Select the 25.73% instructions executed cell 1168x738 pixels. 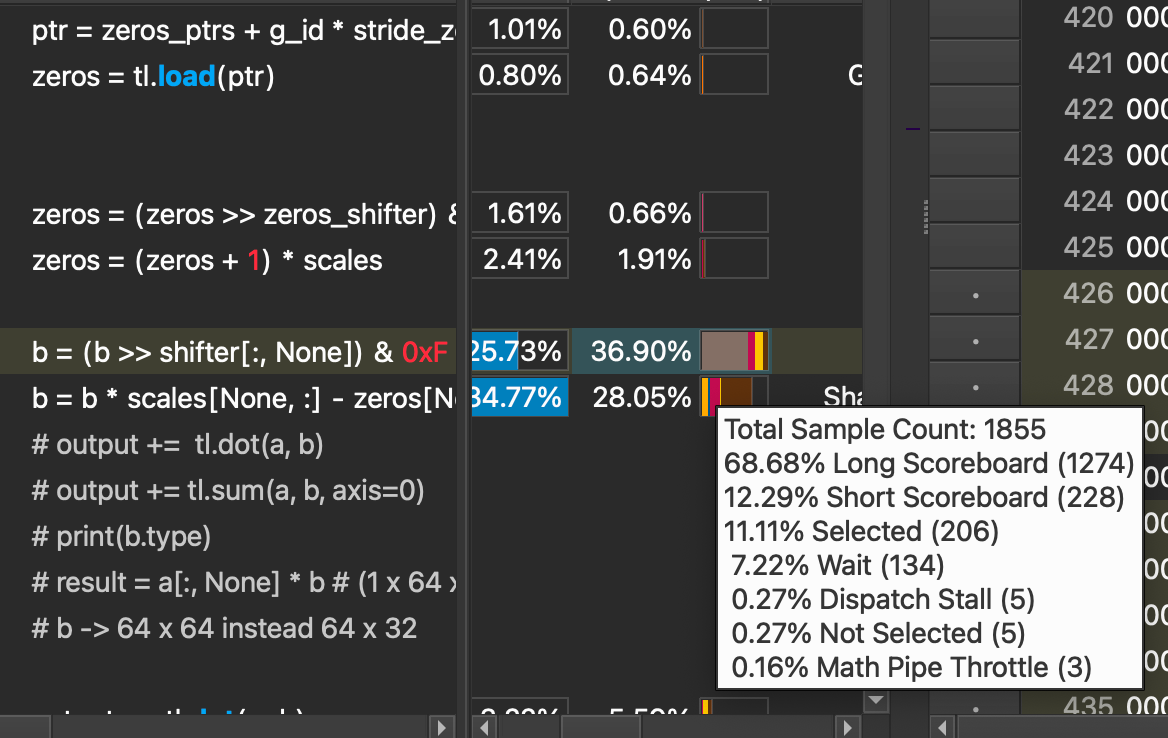tap(520, 351)
